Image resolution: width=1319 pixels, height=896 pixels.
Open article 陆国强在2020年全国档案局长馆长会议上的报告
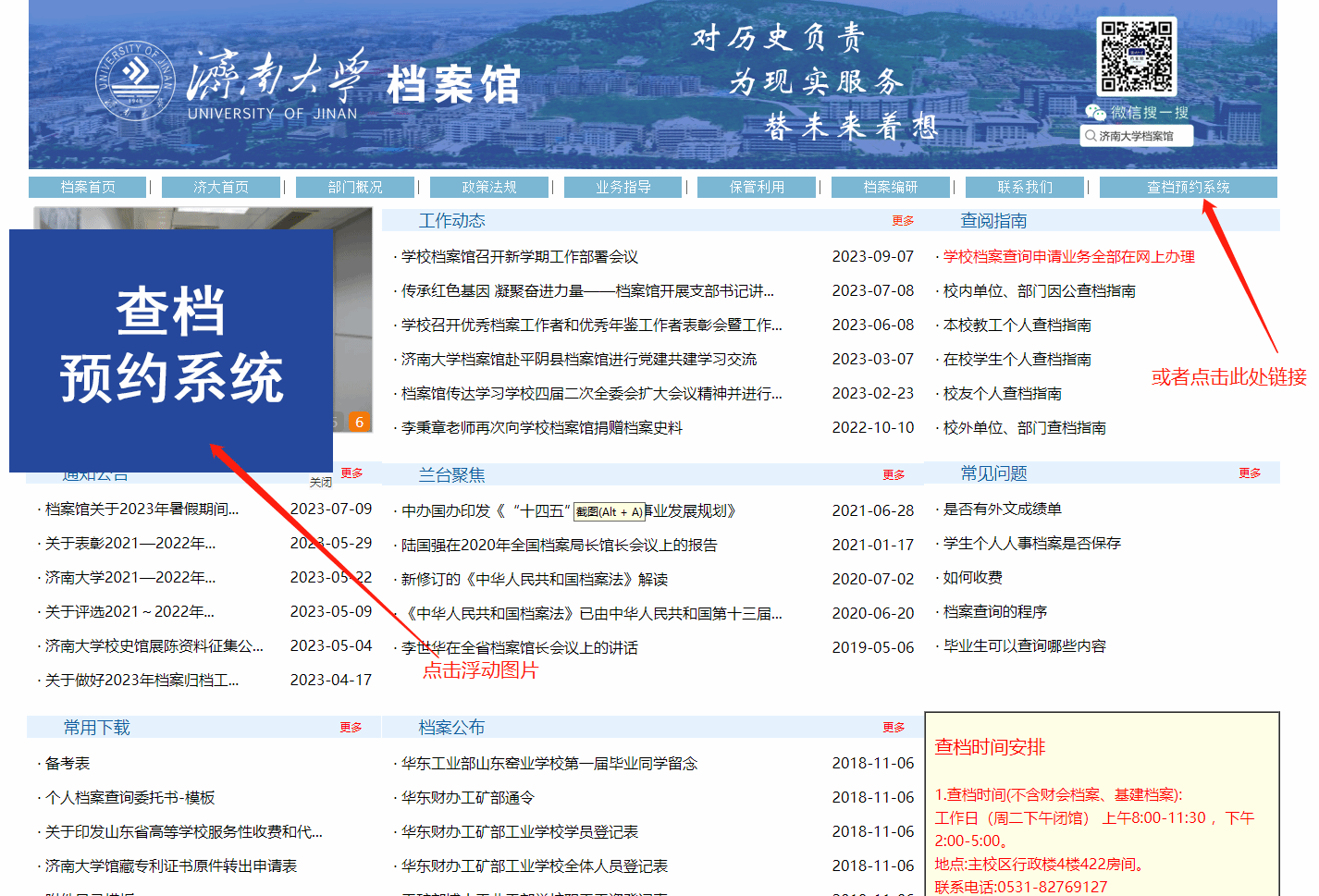560,545
